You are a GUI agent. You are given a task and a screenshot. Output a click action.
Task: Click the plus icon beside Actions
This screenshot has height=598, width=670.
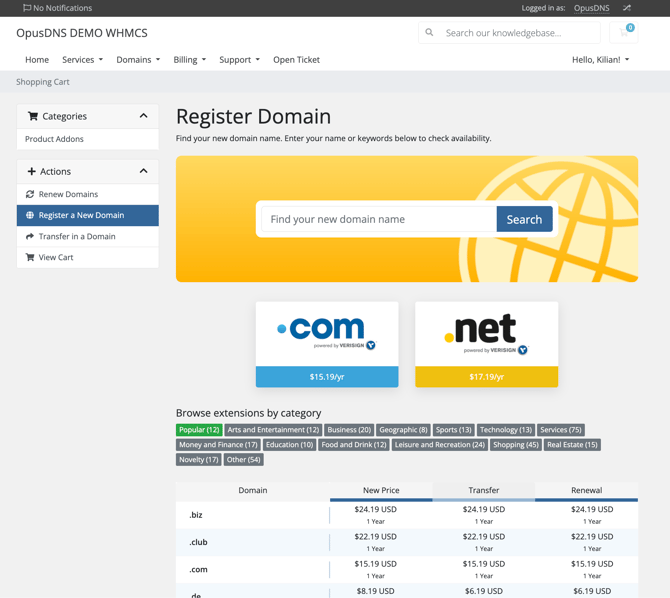tap(31, 171)
